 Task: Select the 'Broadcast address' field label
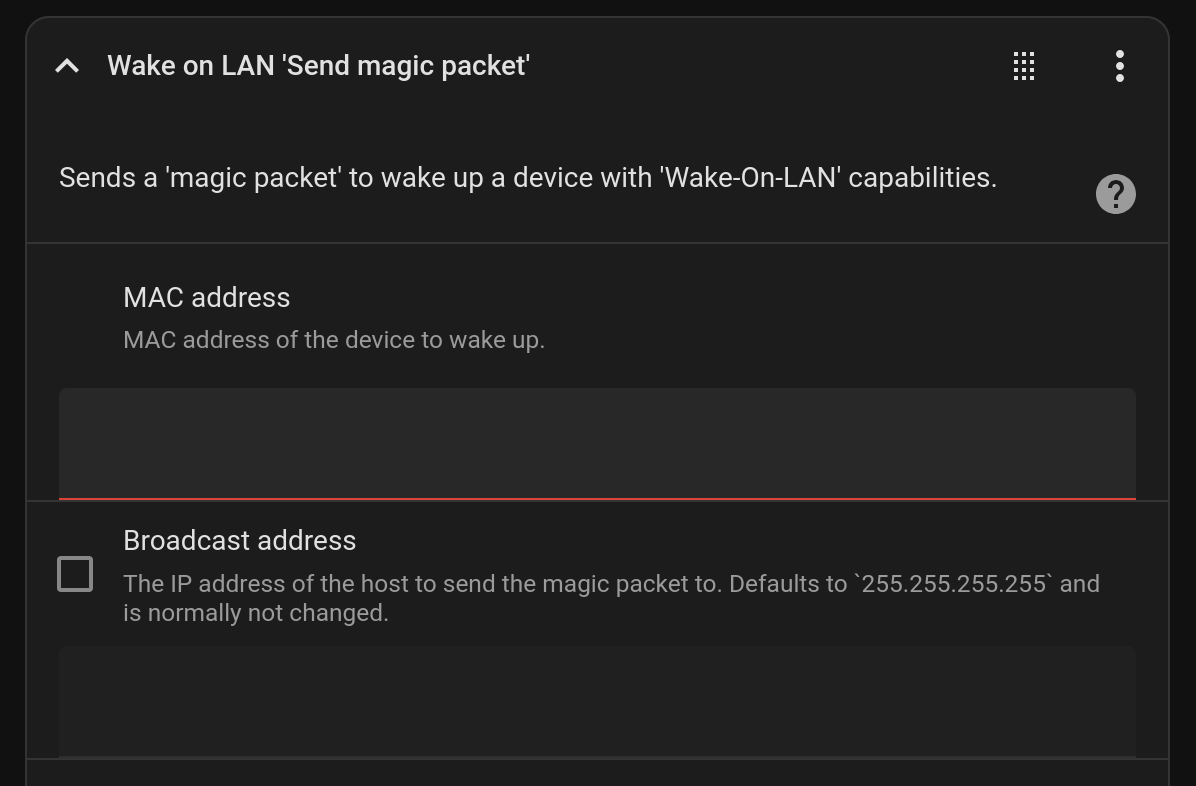coord(240,540)
